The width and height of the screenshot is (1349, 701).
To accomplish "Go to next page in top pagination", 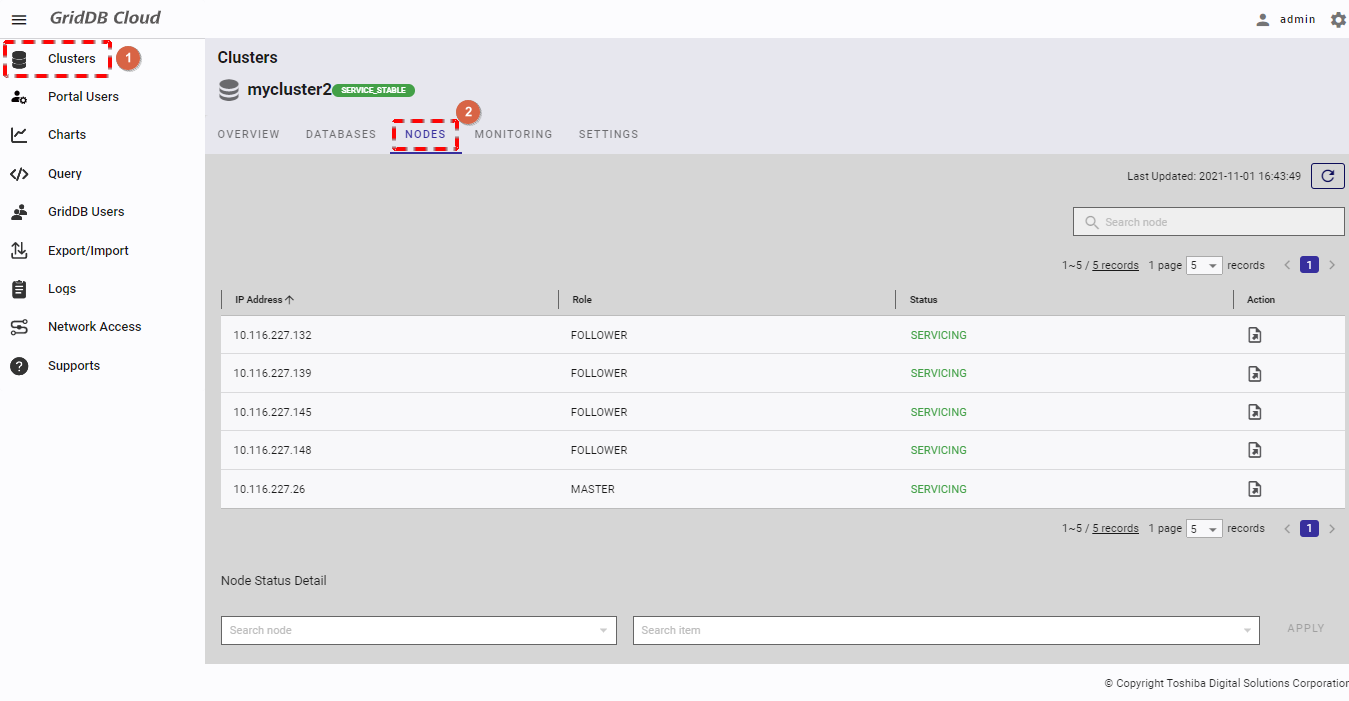I will coord(1332,265).
